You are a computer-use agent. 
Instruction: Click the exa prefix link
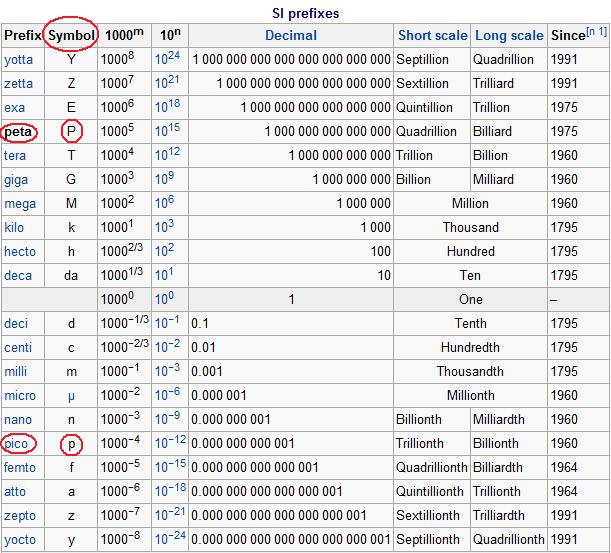tap(15, 107)
